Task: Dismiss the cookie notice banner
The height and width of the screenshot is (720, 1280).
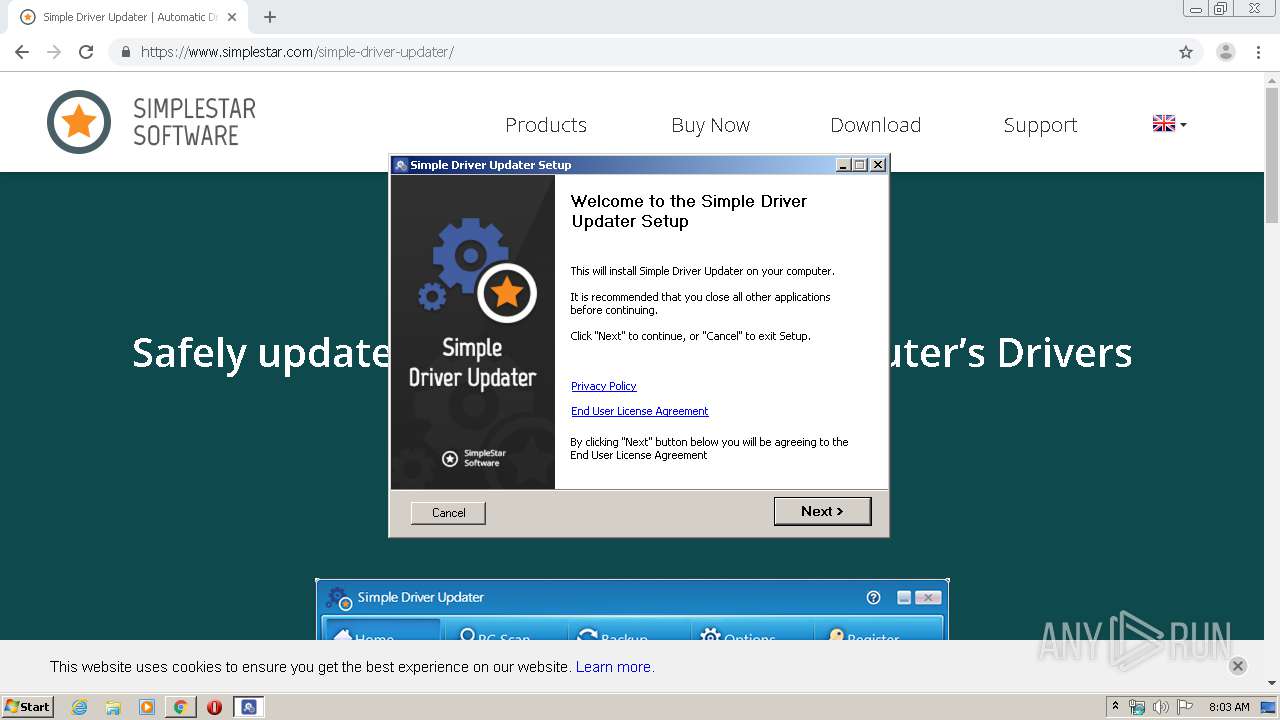Action: [1237, 666]
